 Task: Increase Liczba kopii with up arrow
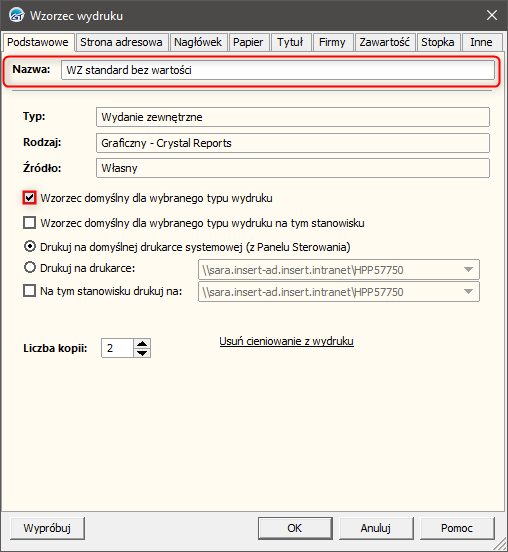point(142,343)
